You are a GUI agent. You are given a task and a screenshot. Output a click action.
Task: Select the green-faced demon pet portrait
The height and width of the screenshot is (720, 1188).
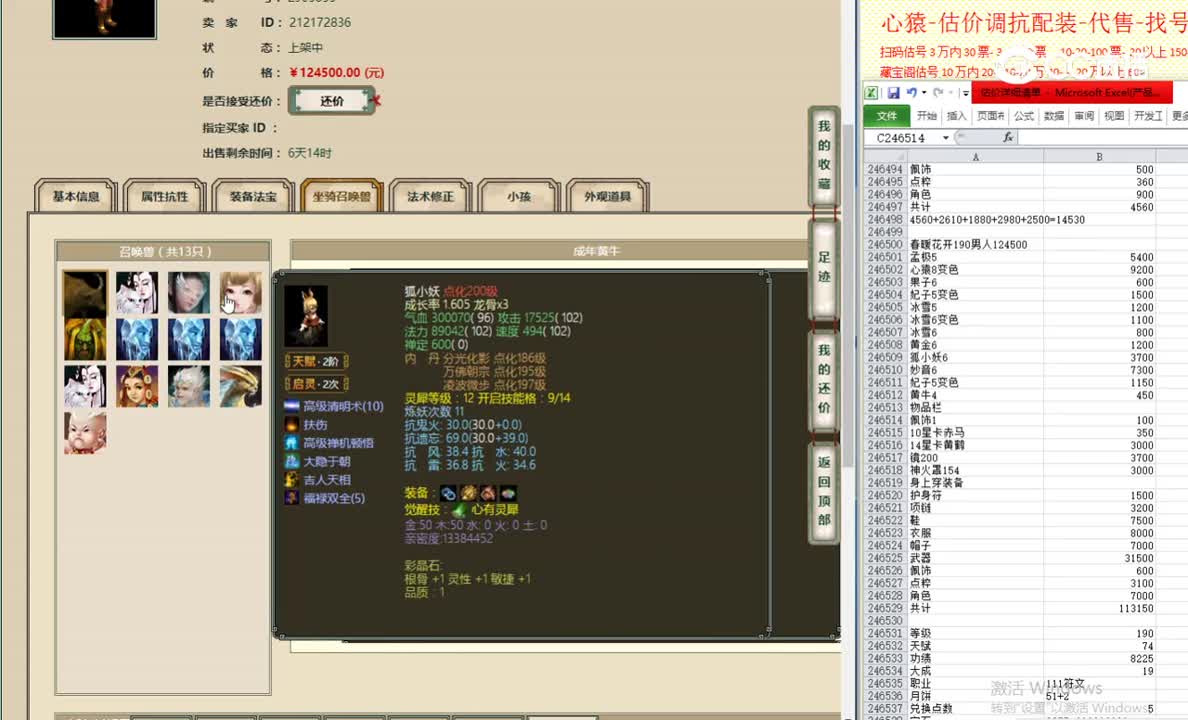pyautogui.click(x=85, y=340)
